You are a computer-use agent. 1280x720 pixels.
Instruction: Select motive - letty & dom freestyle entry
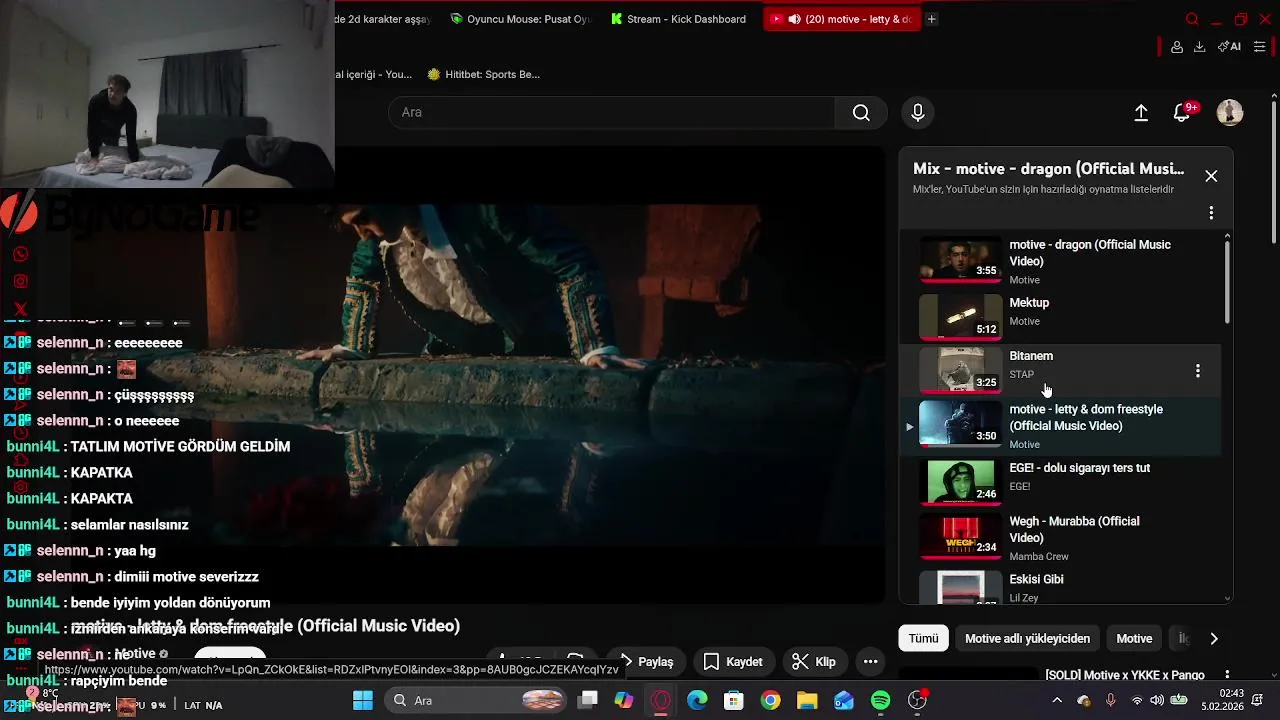[x=1060, y=426]
